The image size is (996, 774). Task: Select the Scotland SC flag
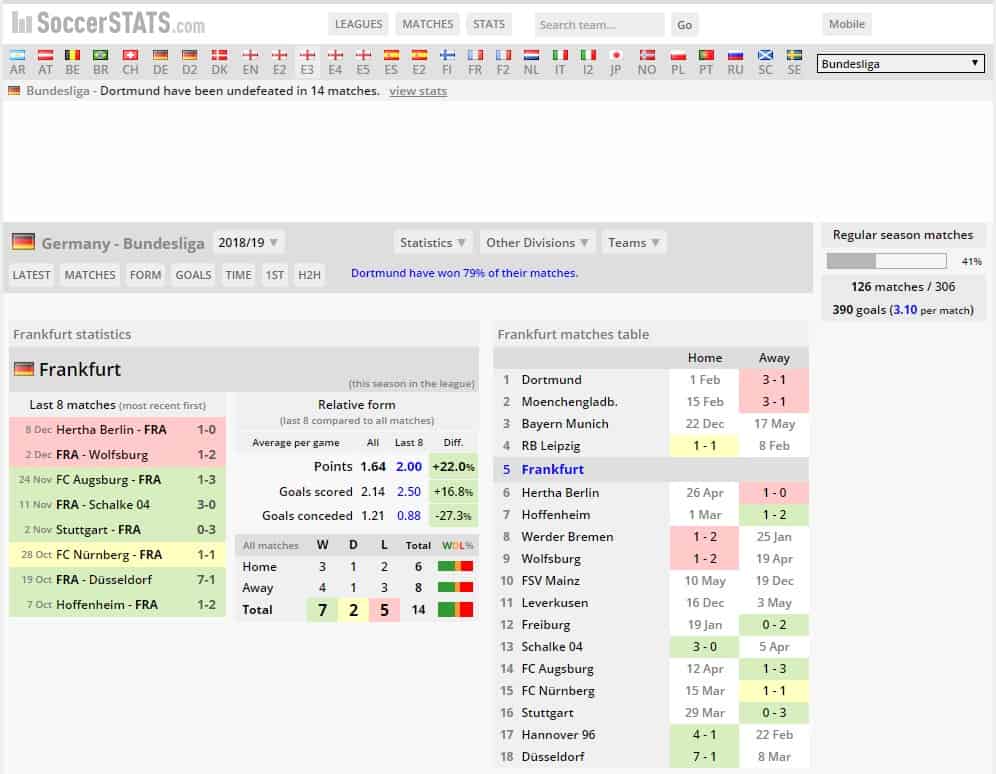765,55
